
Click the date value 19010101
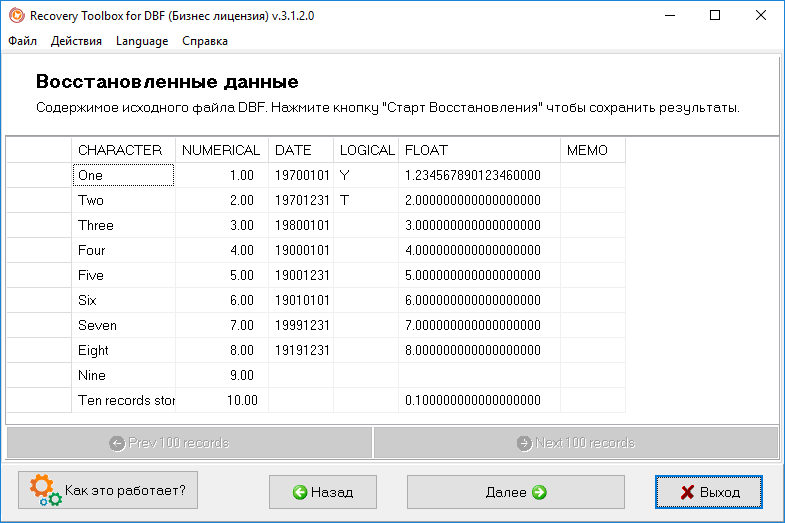[301, 300]
